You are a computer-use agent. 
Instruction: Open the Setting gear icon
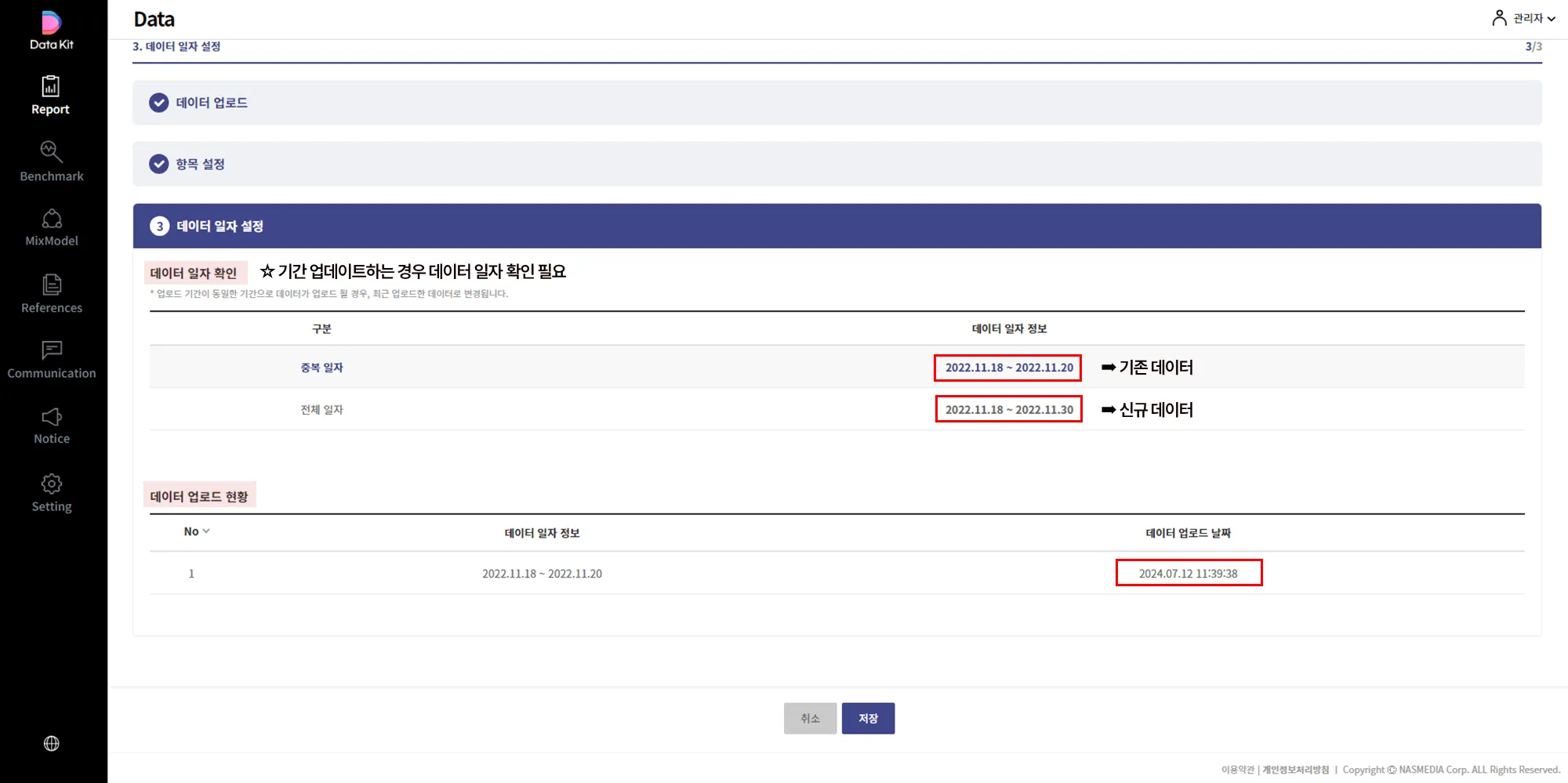pyautogui.click(x=52, y=484)
